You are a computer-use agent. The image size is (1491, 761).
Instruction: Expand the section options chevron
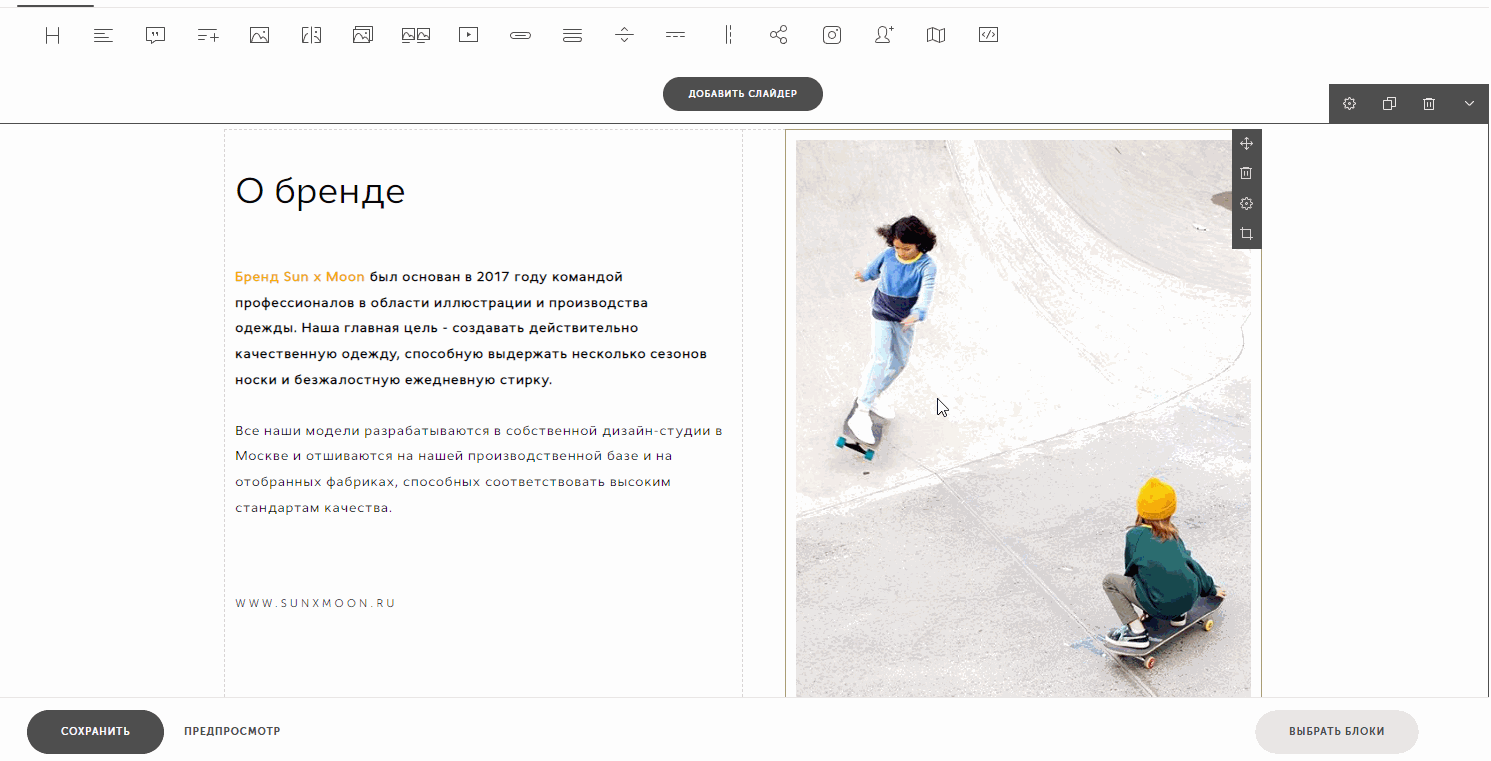pyautogui.click(x=1469, y=104)
